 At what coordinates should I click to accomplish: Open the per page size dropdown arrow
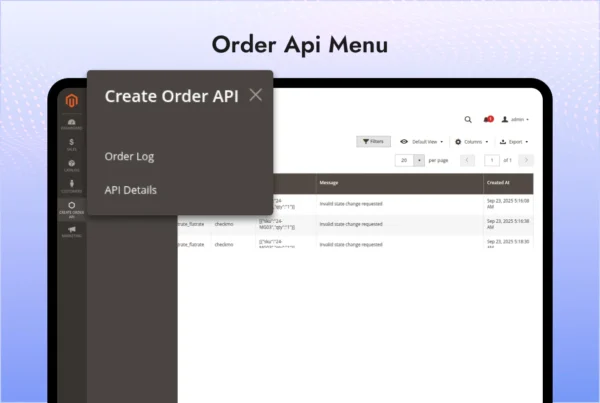click(419, 160)
